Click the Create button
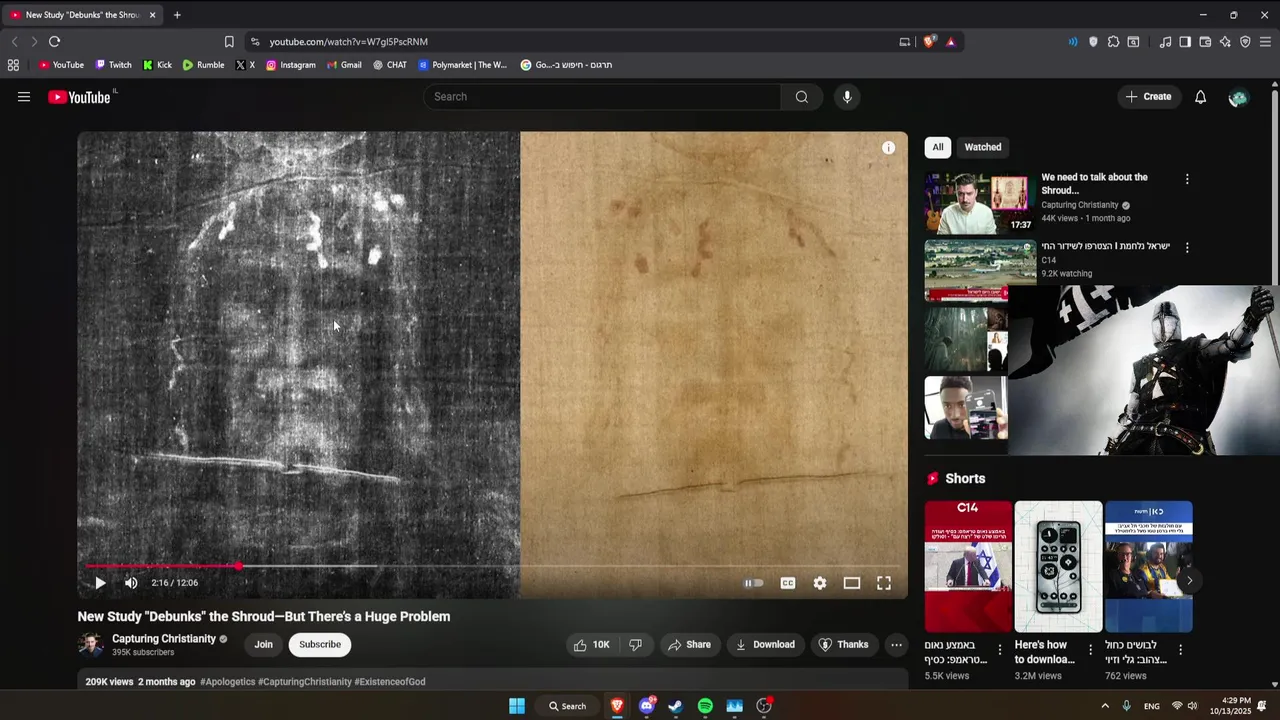The height and width of the screenshot is (720, 1280). (x=1148, y=97)
